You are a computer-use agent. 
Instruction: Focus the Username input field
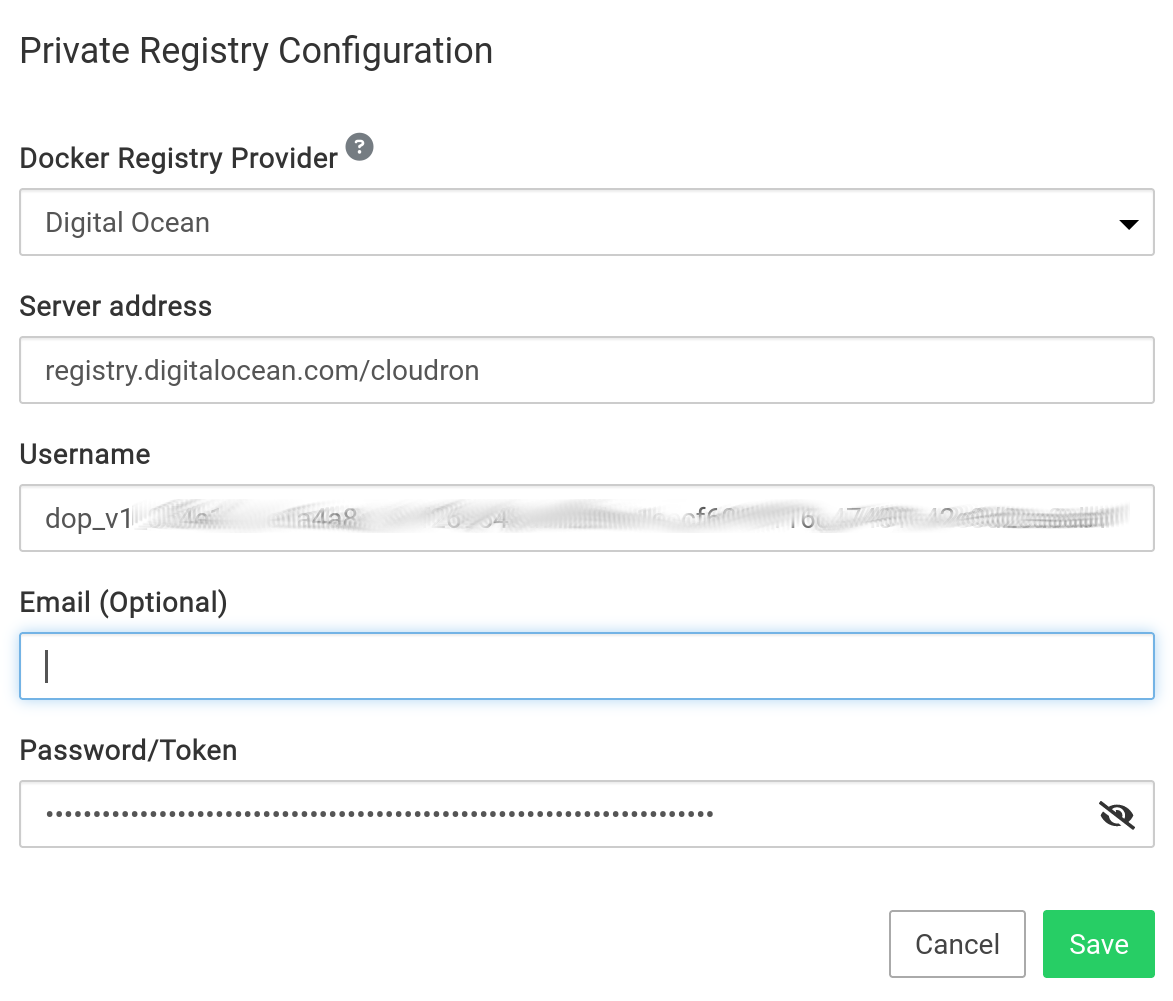(586, 518)
